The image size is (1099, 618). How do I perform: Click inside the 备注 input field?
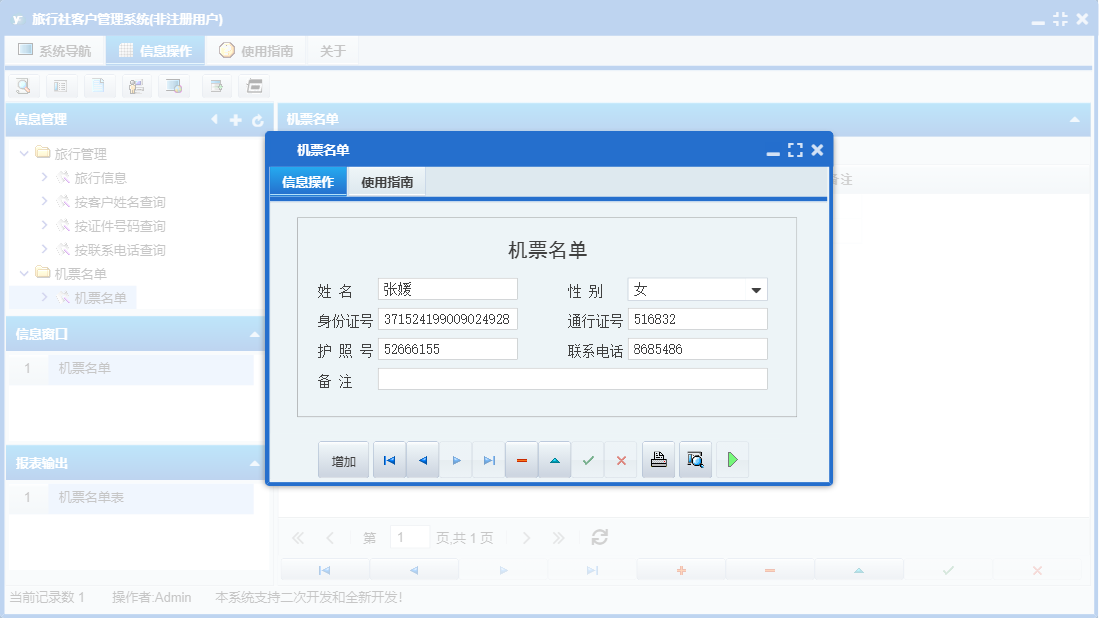572,378
